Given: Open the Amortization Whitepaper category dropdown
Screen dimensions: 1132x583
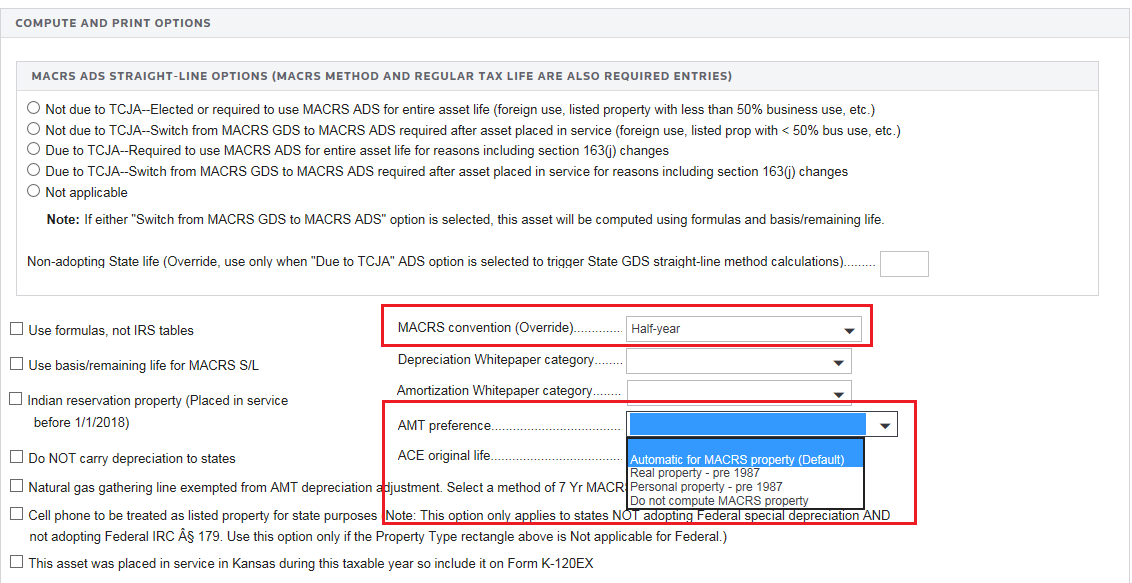Looking at the screenshot, I should click(838, 392).
